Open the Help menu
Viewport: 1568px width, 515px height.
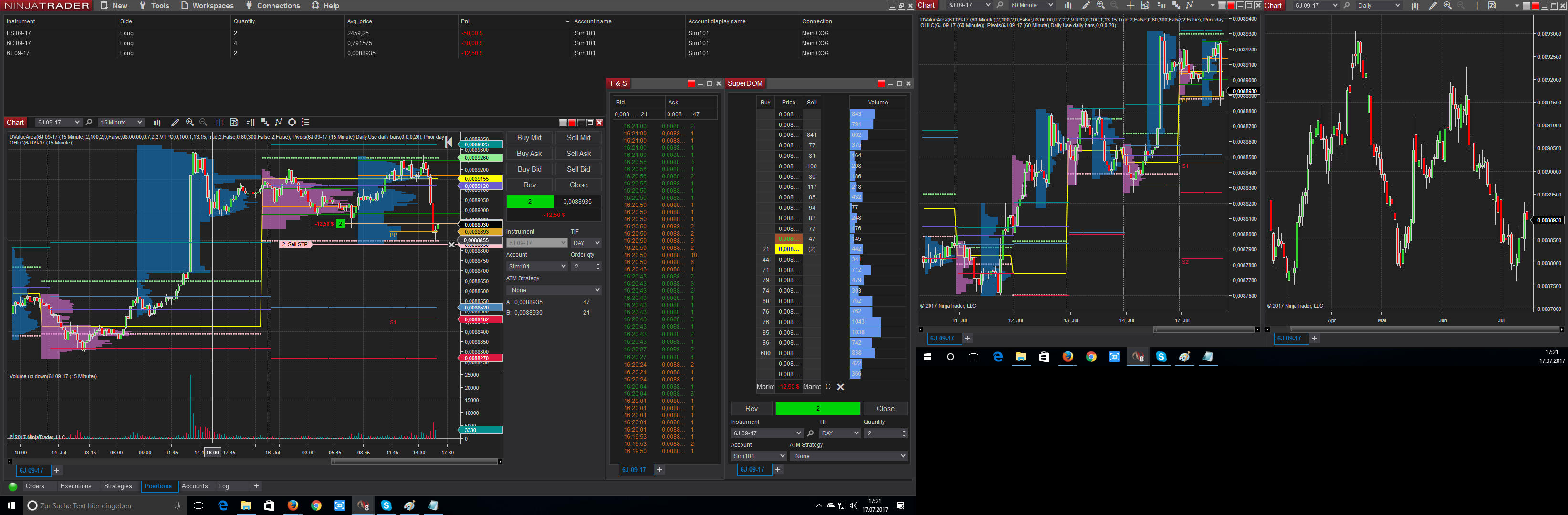[325, 5]
